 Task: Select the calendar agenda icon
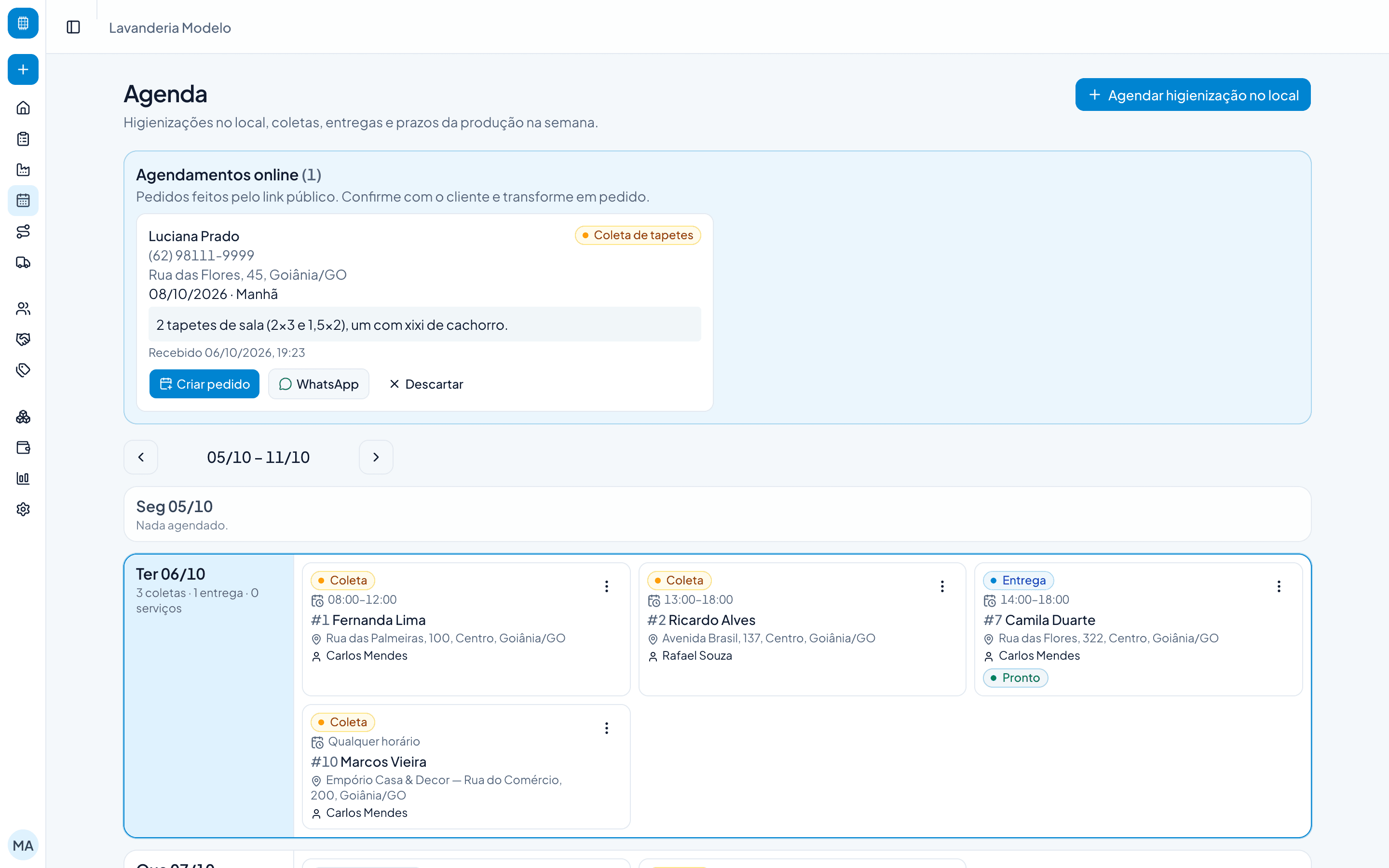(23, 200)
